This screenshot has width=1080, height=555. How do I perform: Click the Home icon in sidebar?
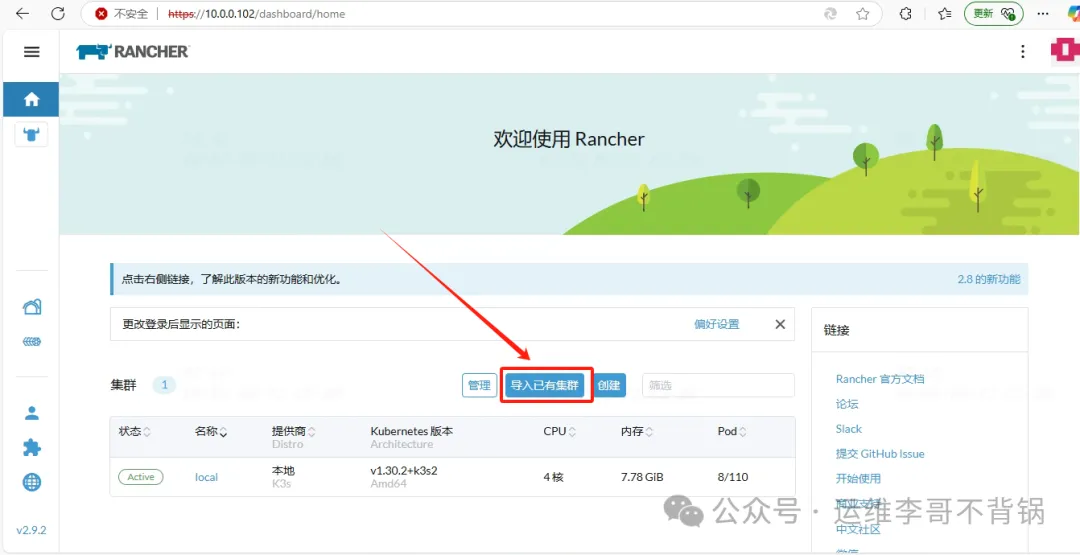(x=31, y=99)
